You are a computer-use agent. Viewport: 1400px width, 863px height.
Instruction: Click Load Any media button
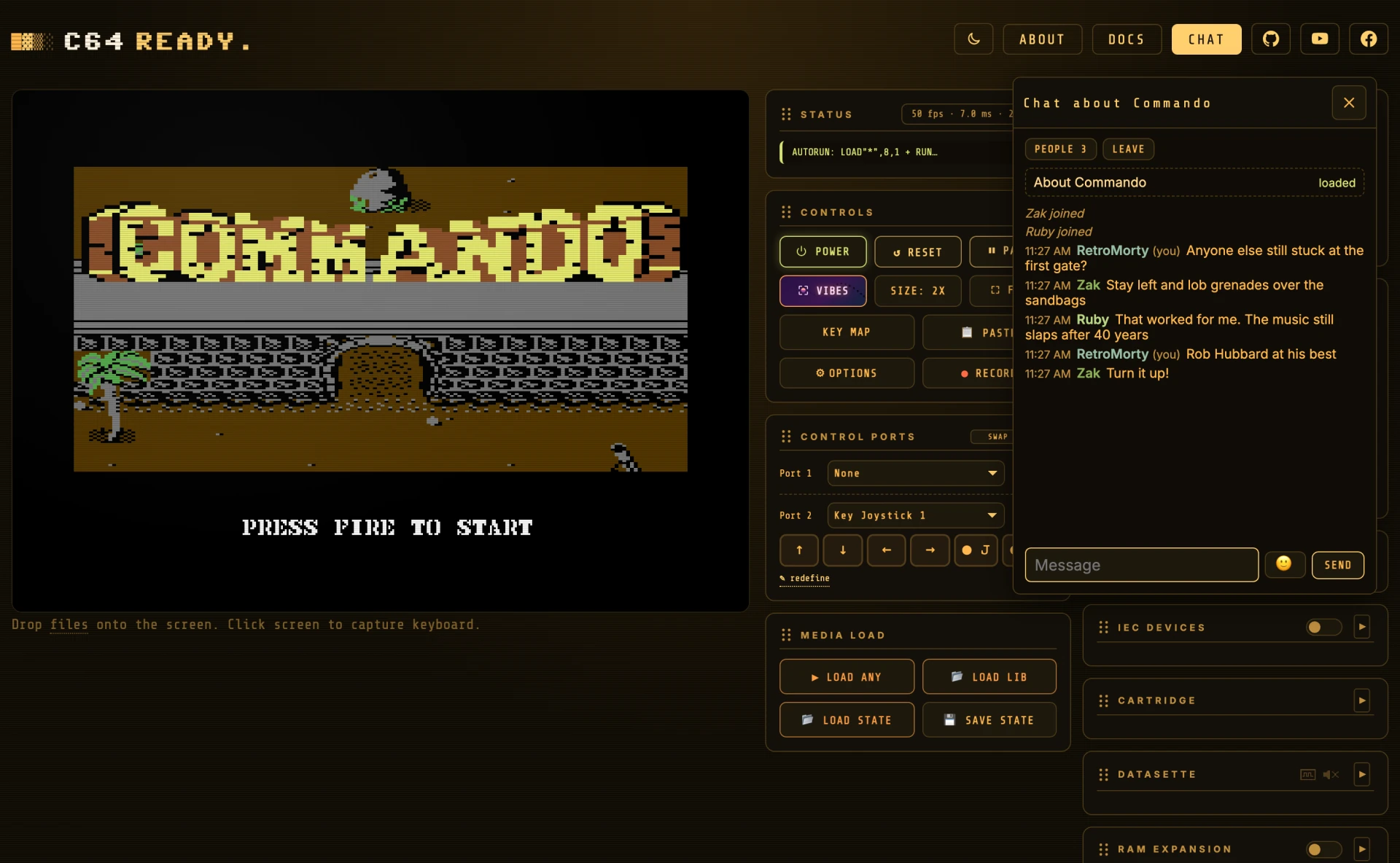point(847,677)
